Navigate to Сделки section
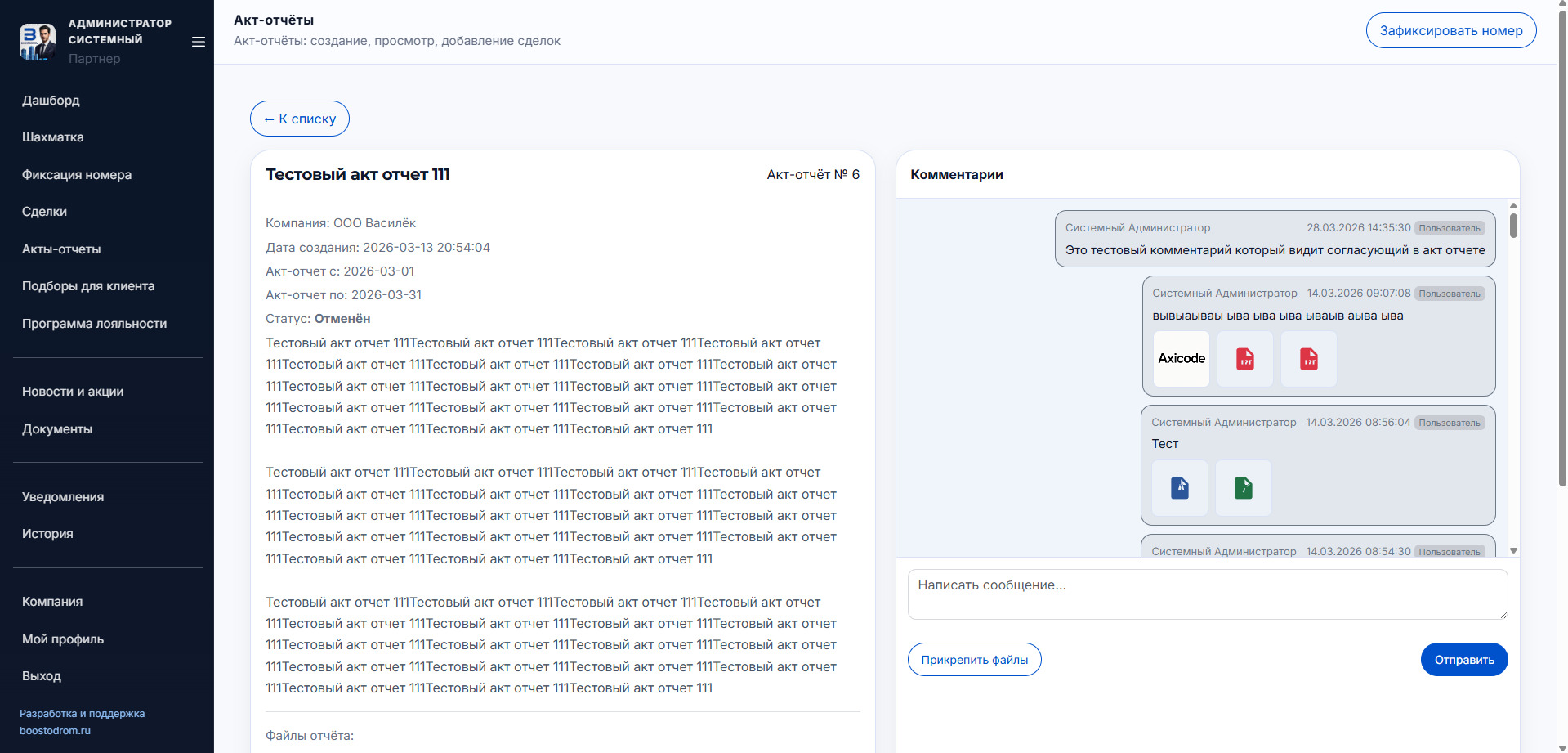Viewport: 1568px width, 753px height. tap(45, 212)
